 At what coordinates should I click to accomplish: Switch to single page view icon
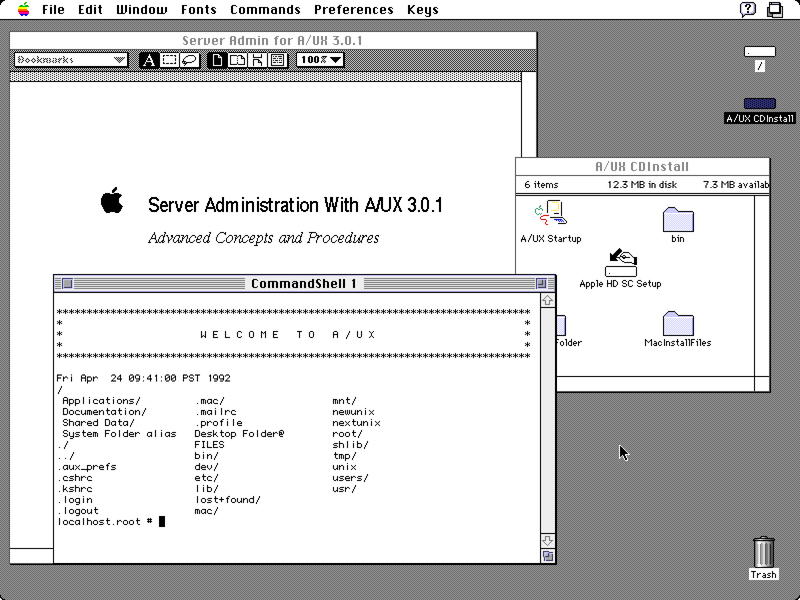[x=217, y=60]
